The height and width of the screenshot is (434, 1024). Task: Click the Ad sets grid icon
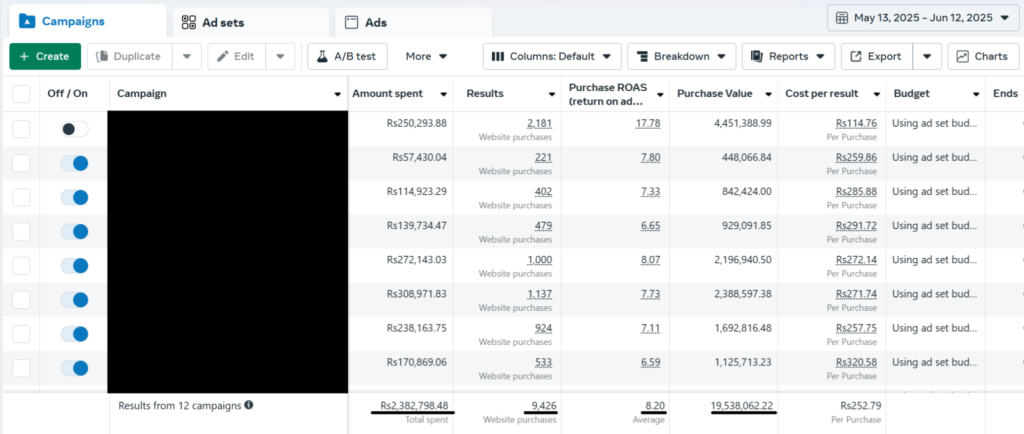189,23
